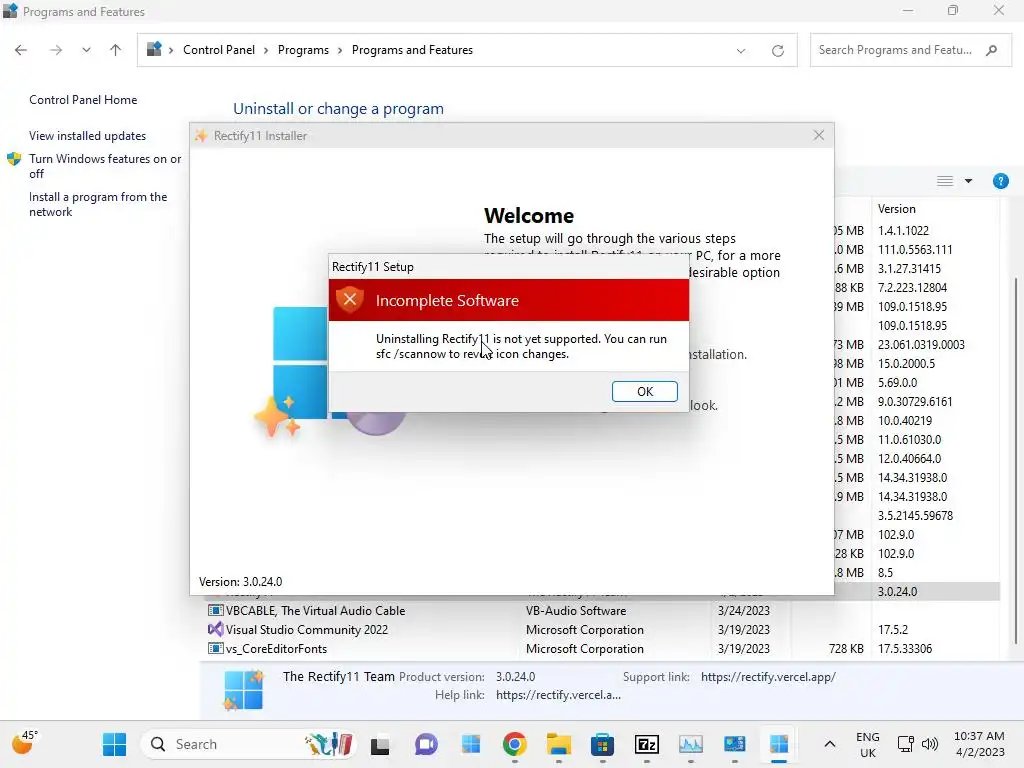Click the Visual Studio purple icon
Screen dimensions: 1024x768
click(215, 630)
